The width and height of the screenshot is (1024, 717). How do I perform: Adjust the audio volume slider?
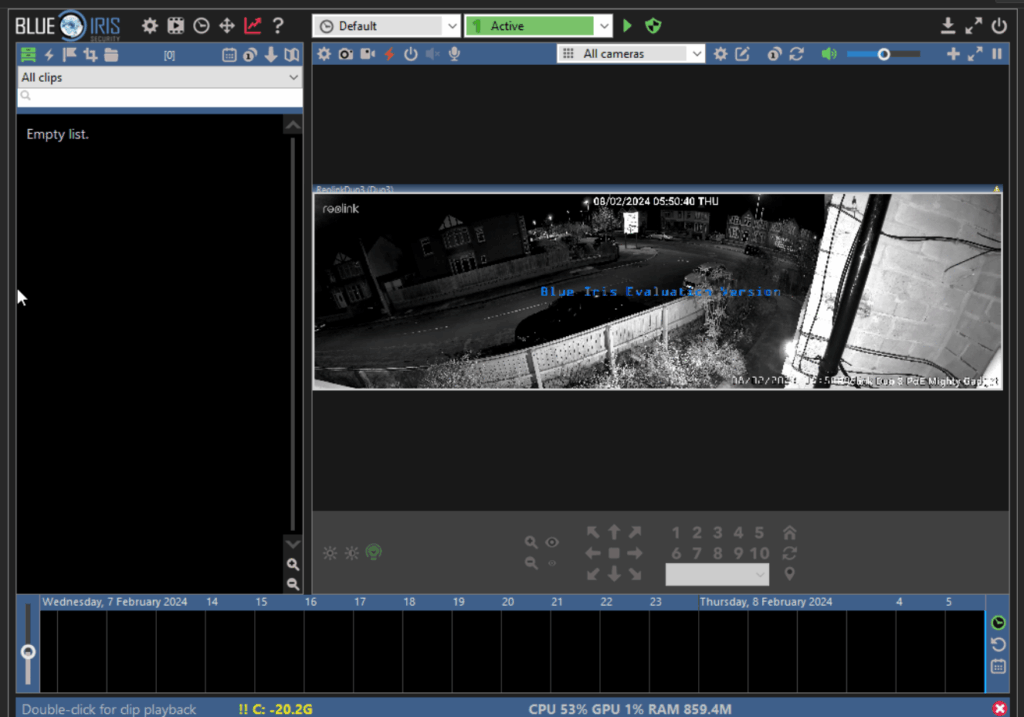coord(883,54)
